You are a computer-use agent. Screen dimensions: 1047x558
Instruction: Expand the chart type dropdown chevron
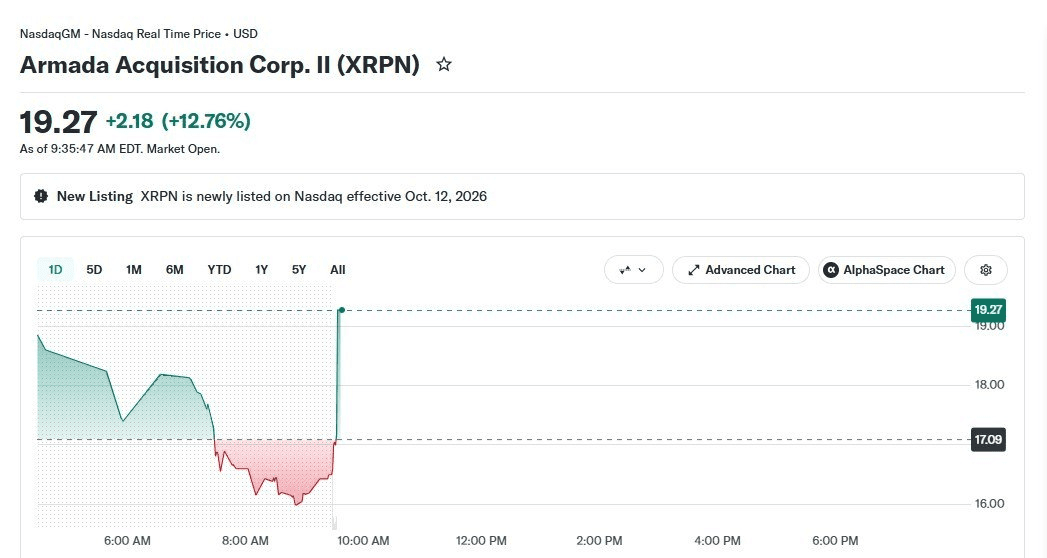tap(642, 270)
